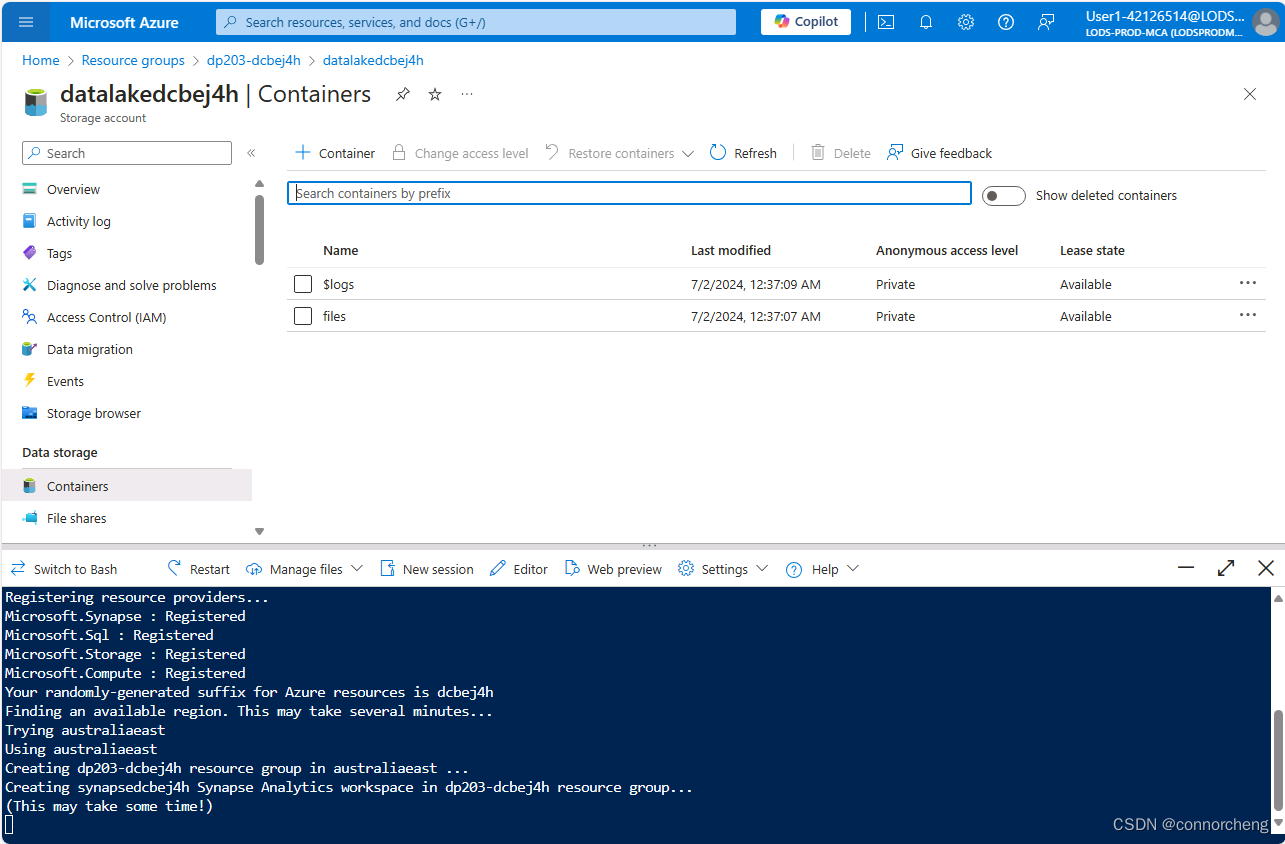Click the Cloud Shell terminal scrollbar thumb
The width and height of the screenshot is (1285, 844).
(1277, 760)
